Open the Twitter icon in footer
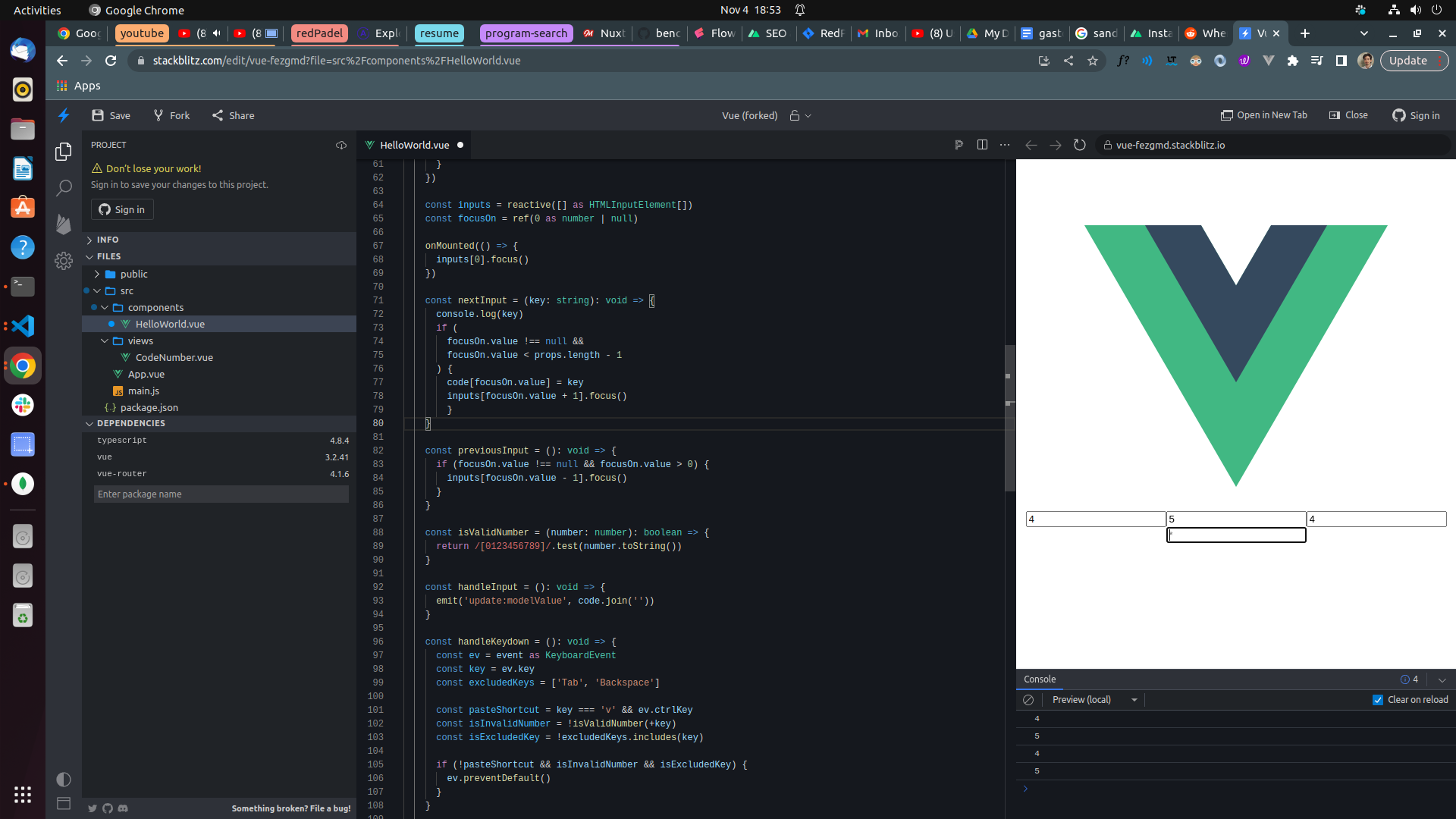 tap(93, 808)
